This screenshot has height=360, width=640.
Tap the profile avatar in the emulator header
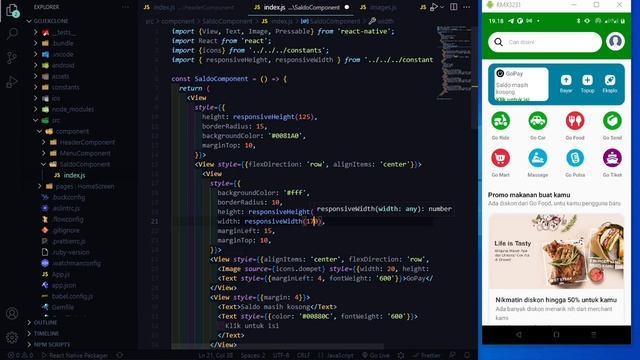tap(615, 41)
